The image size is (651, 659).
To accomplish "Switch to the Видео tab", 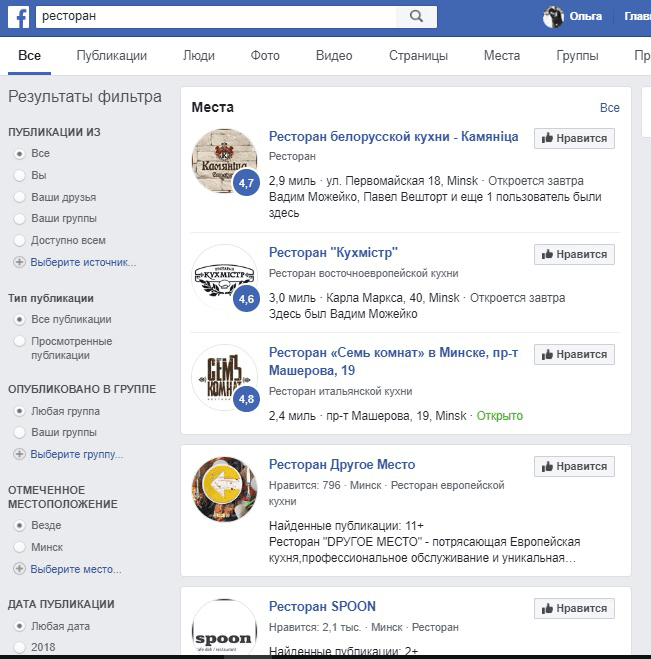I will tap(334, 55).
